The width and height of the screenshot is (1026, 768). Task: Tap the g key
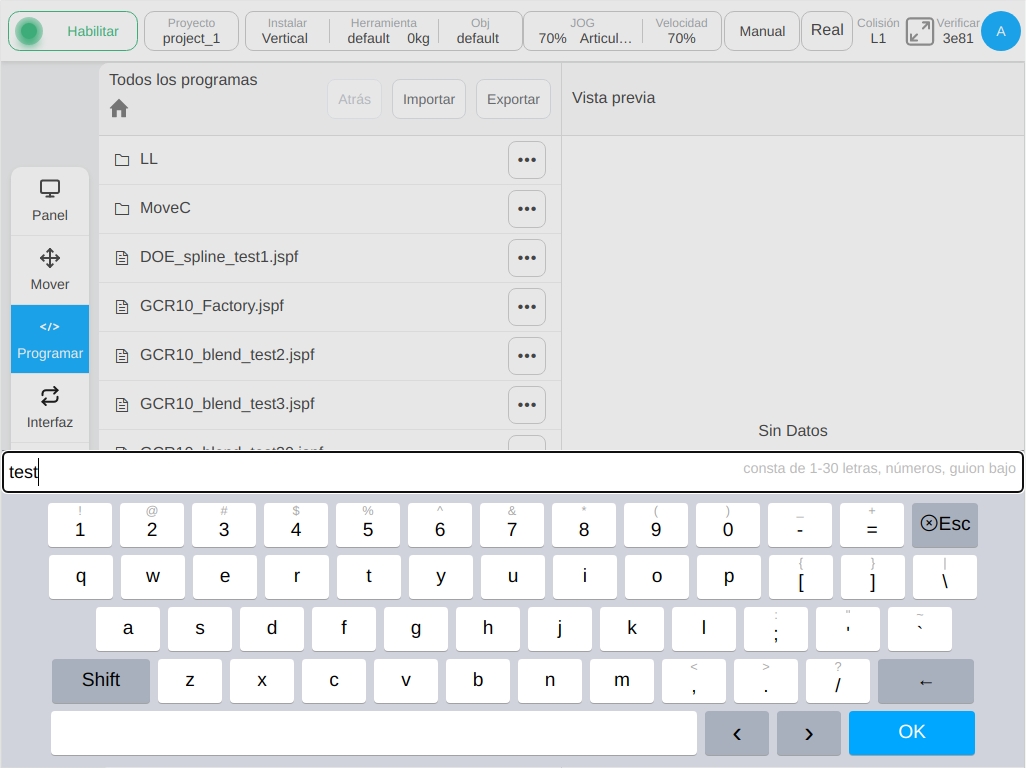pos(416,629)
